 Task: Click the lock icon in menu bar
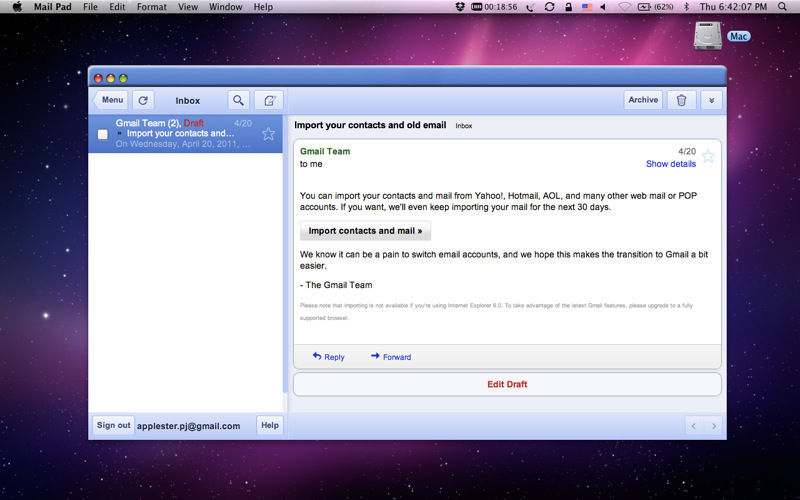tap(568, 7)
